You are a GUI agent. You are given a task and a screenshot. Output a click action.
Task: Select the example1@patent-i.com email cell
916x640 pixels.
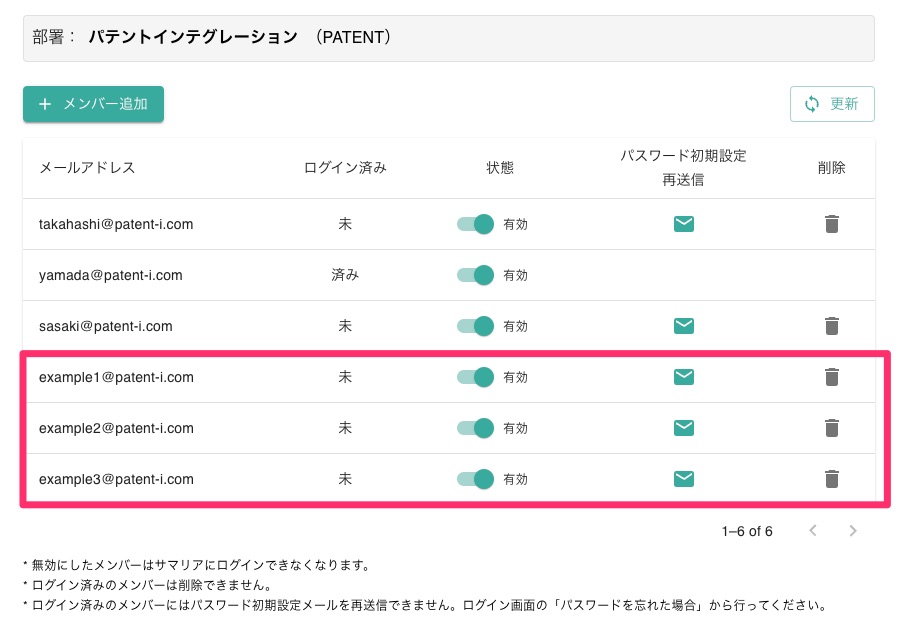tap(116, 377)
